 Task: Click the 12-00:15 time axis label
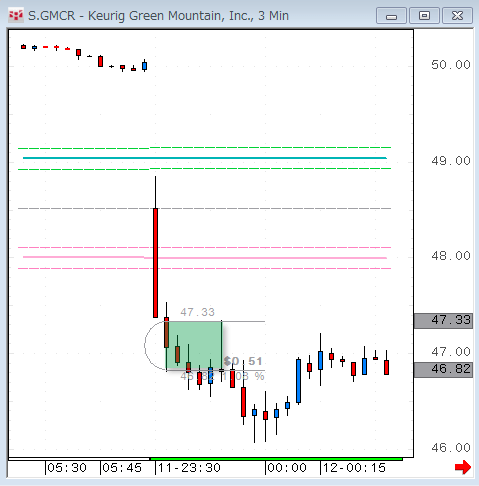tap(354, 468)
